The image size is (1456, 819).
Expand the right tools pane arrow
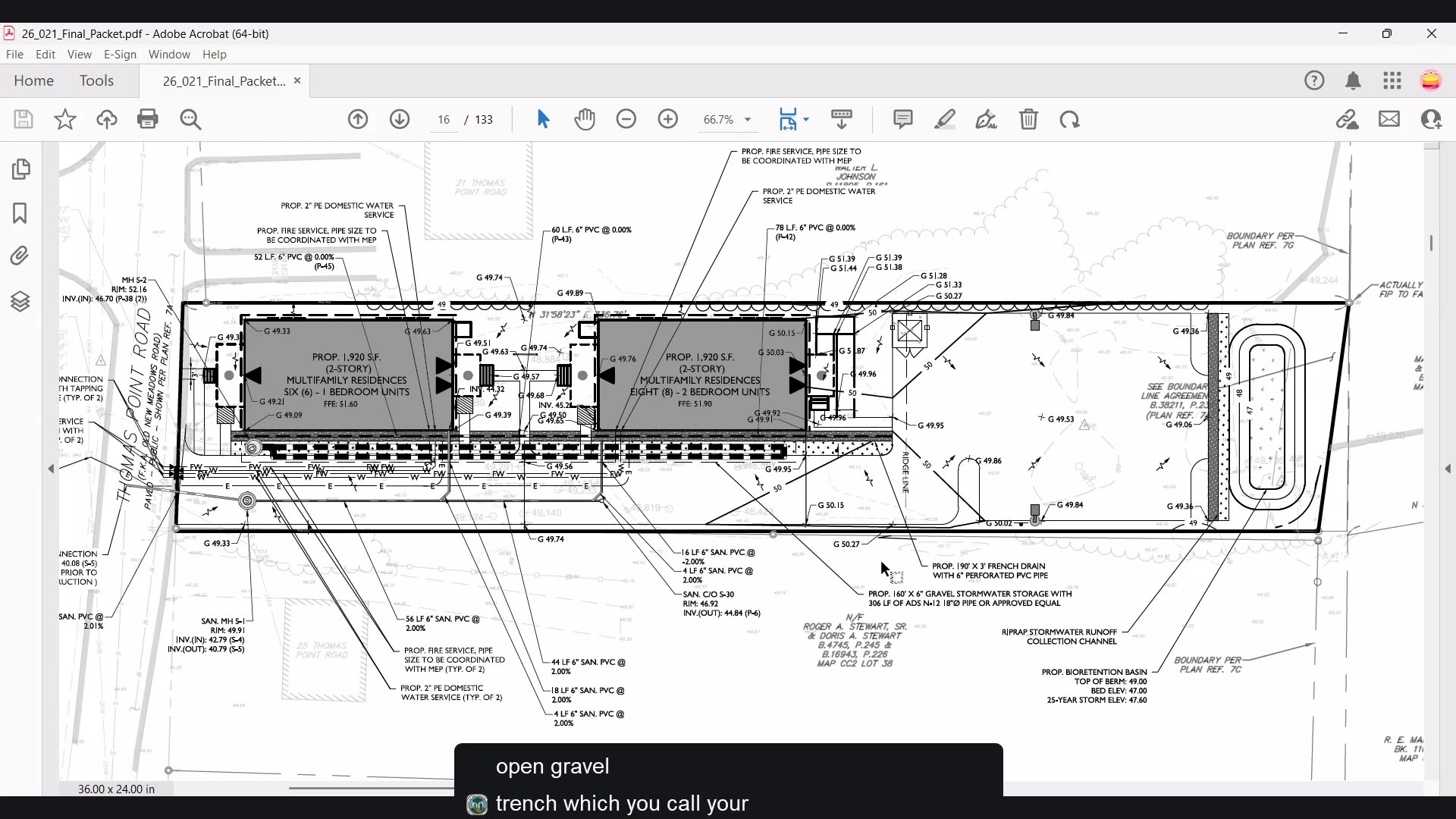click(x=1448, y=469)
